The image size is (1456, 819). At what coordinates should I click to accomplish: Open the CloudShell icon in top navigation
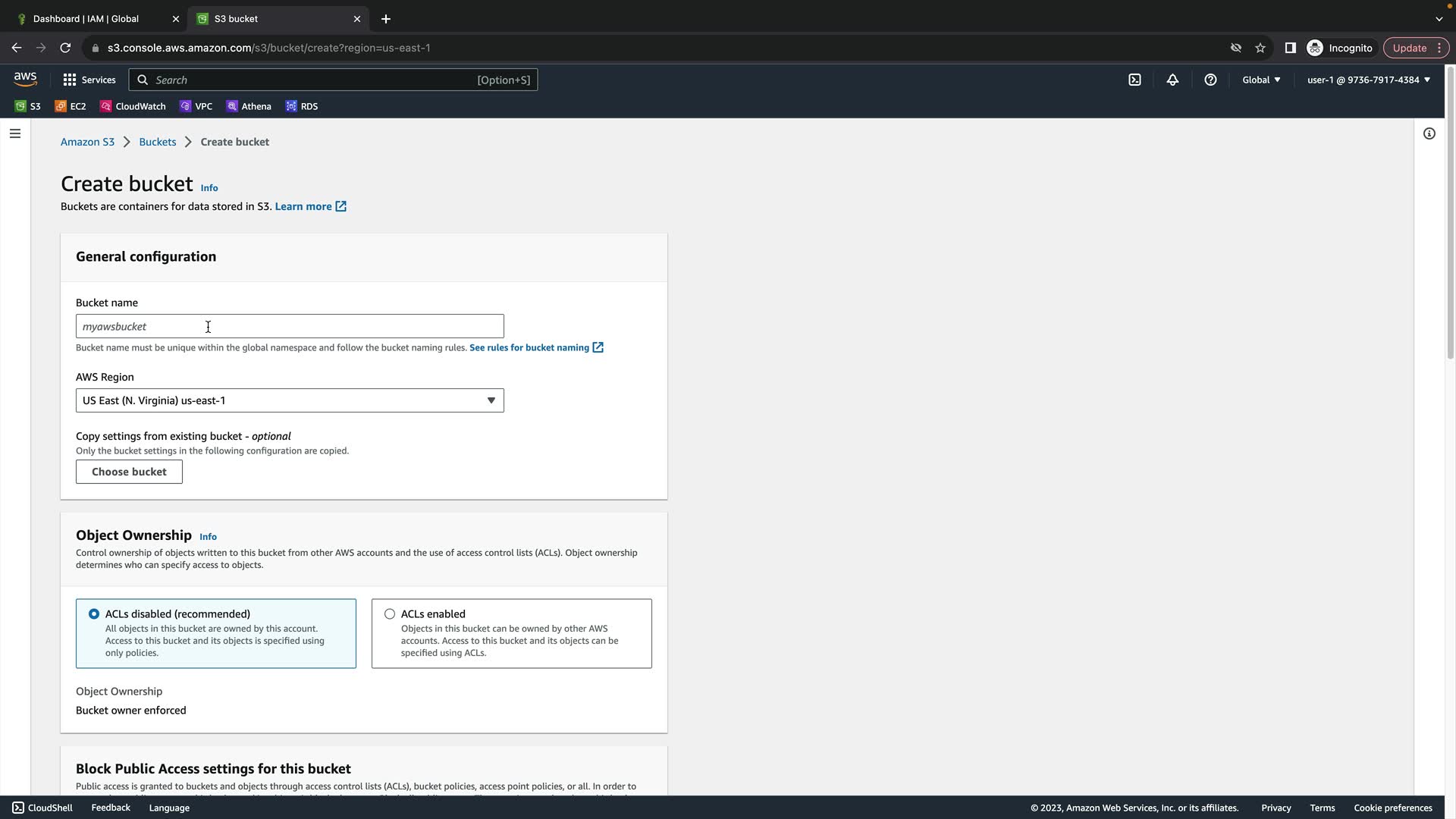(1134, 80)
